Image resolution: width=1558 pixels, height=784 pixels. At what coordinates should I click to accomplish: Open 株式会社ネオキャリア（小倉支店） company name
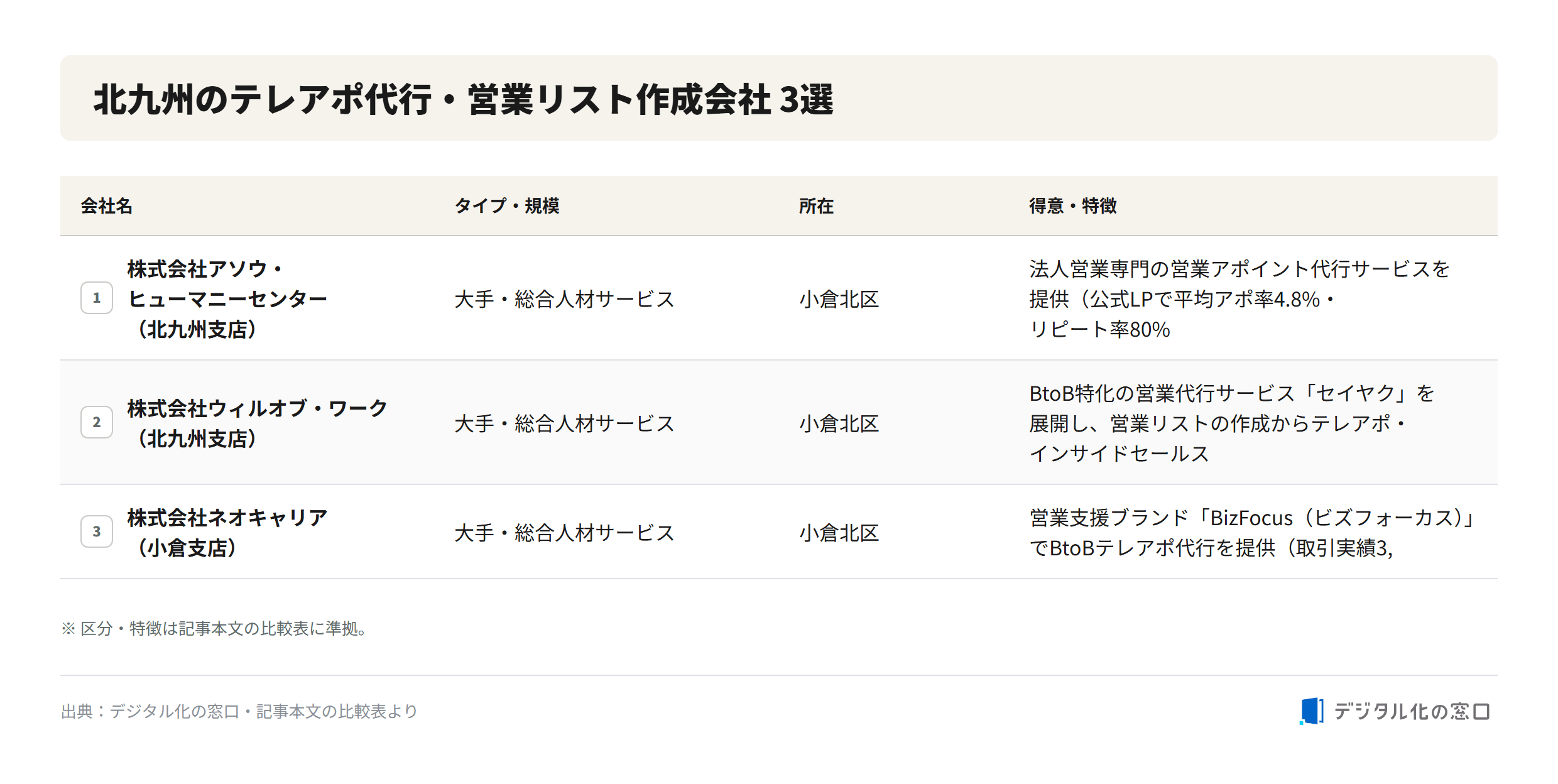point(227,532)
